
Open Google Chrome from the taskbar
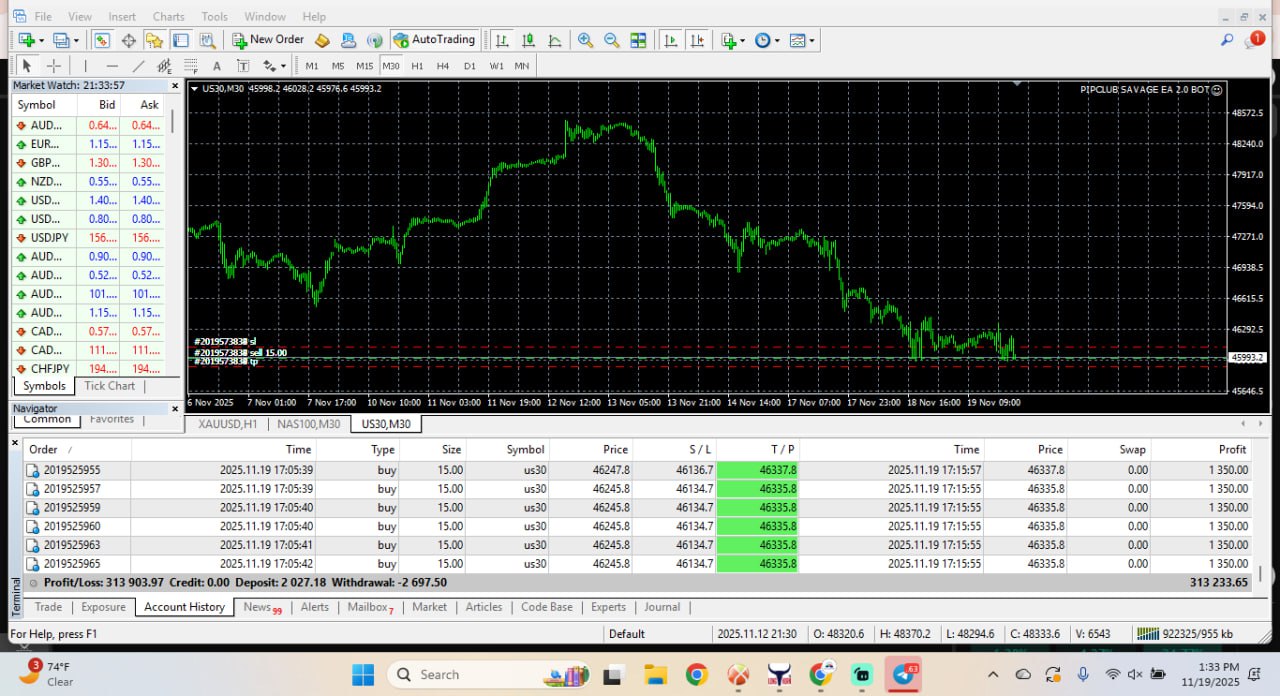(x=697, y=674)
